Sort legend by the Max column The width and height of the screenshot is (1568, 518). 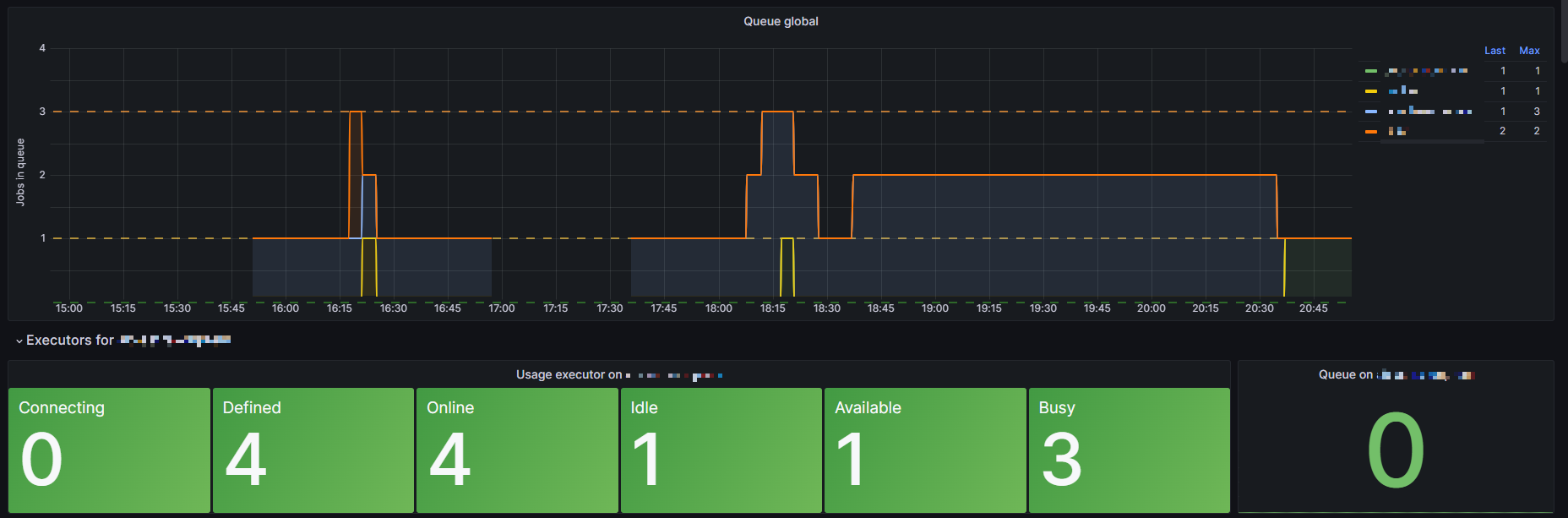tap(1529, 51)
